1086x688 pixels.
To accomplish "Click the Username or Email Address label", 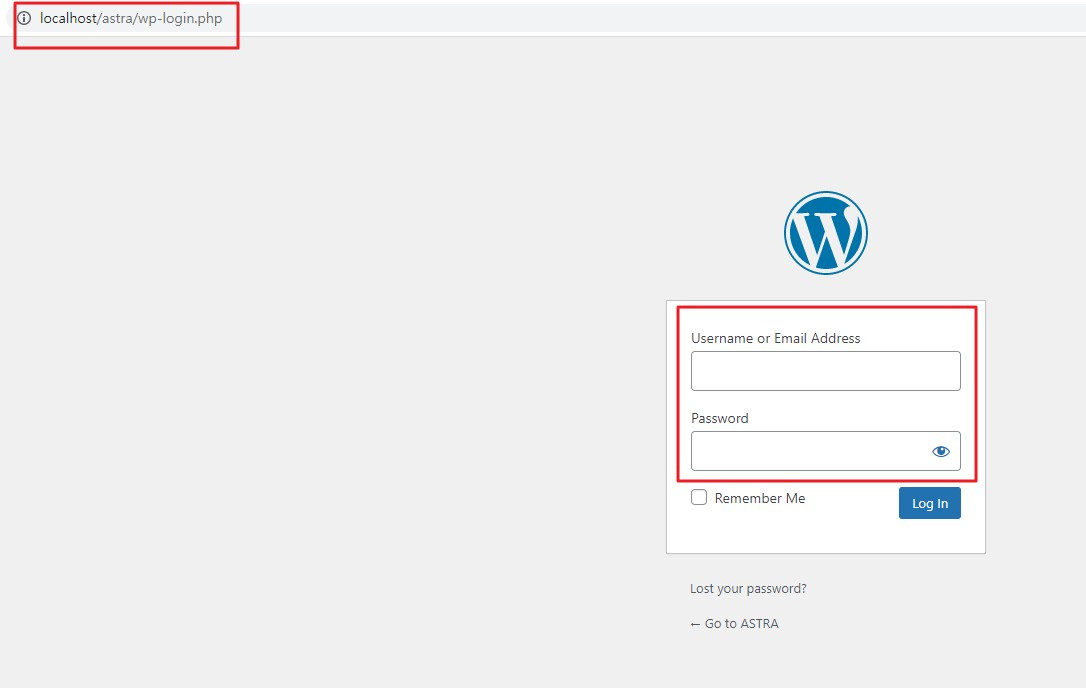I will (776, 338).
